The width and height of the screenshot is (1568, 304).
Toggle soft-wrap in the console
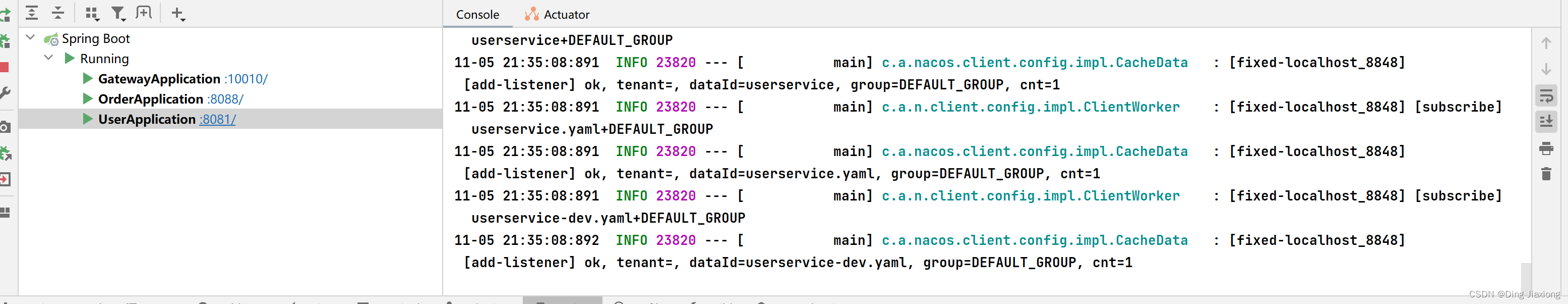coord(1546,95)
